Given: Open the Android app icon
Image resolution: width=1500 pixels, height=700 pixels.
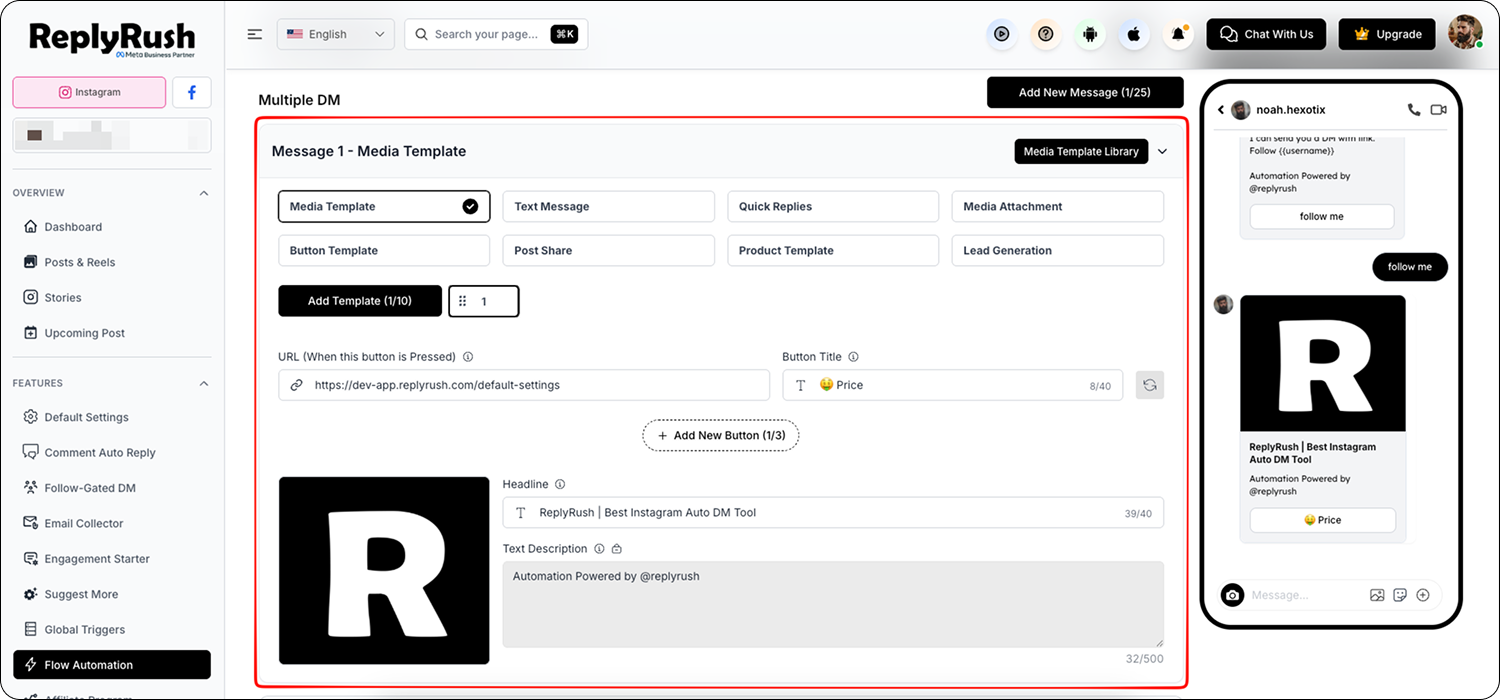Looking at the screenshot, I should tap(1090, 34).
